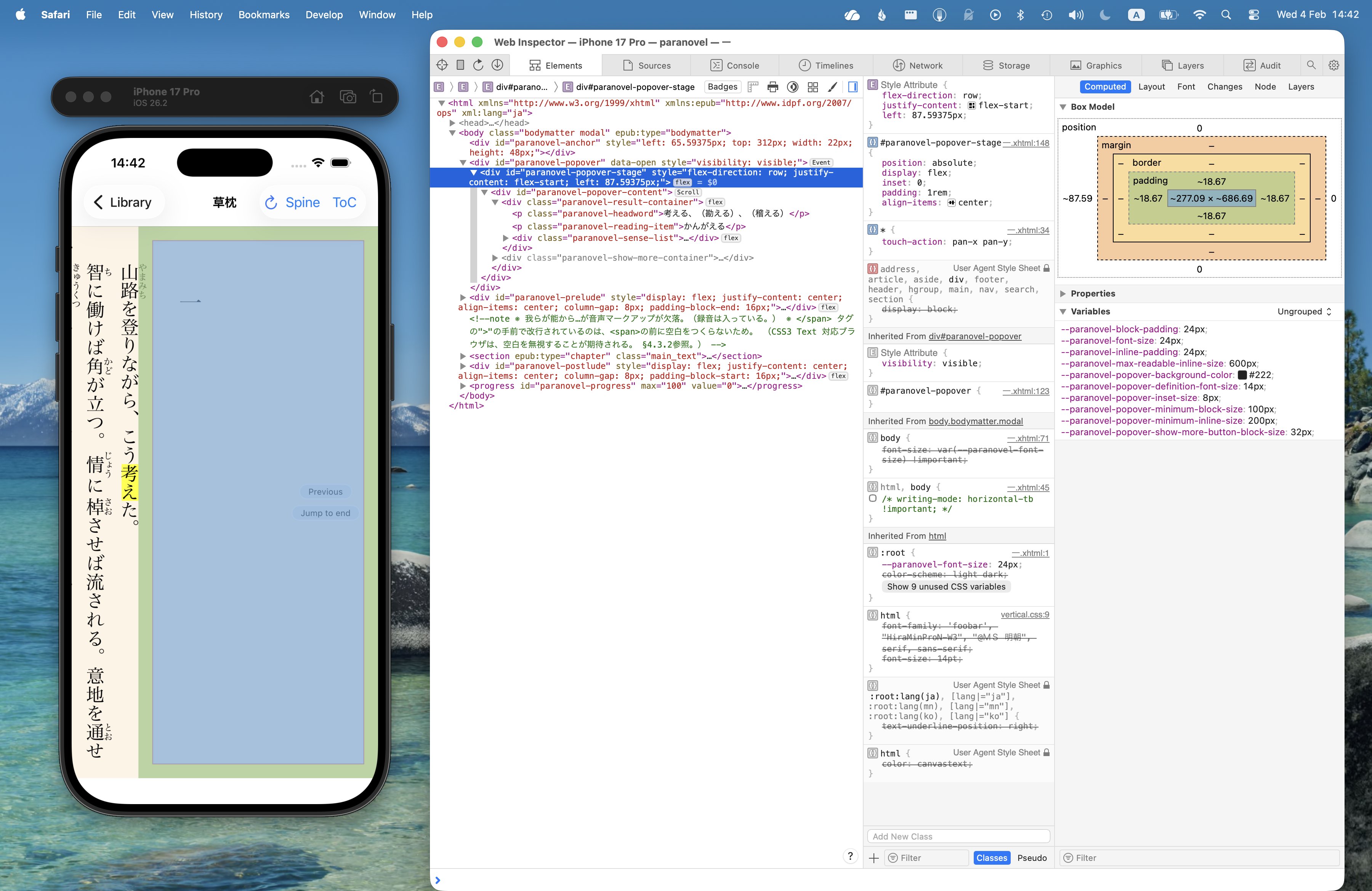1372x891 pixels.
Task: Open vertical.css:9 source link
Action: [x=1024, y=615]
